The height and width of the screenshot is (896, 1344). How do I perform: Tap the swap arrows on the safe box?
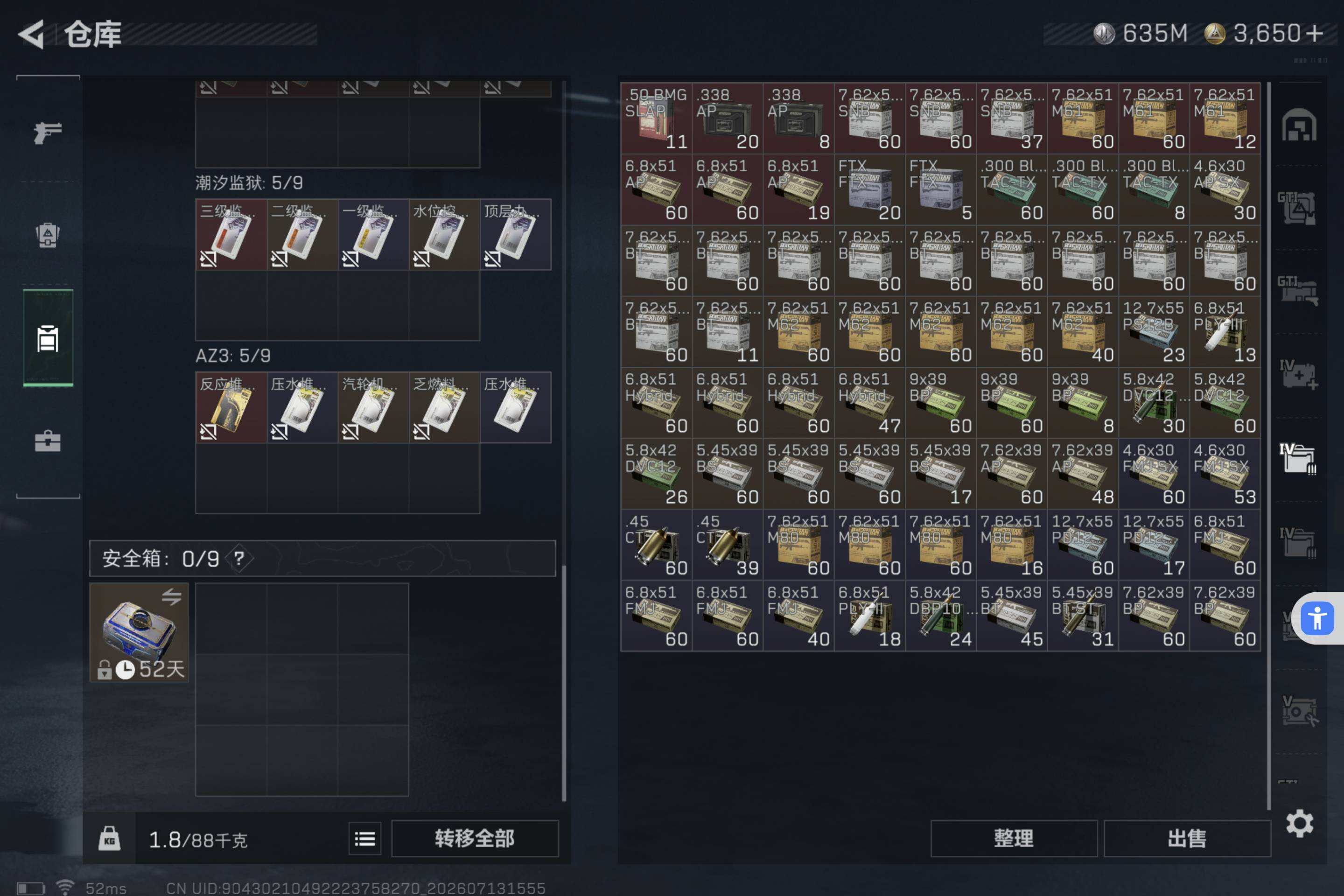tap(171, 596)
